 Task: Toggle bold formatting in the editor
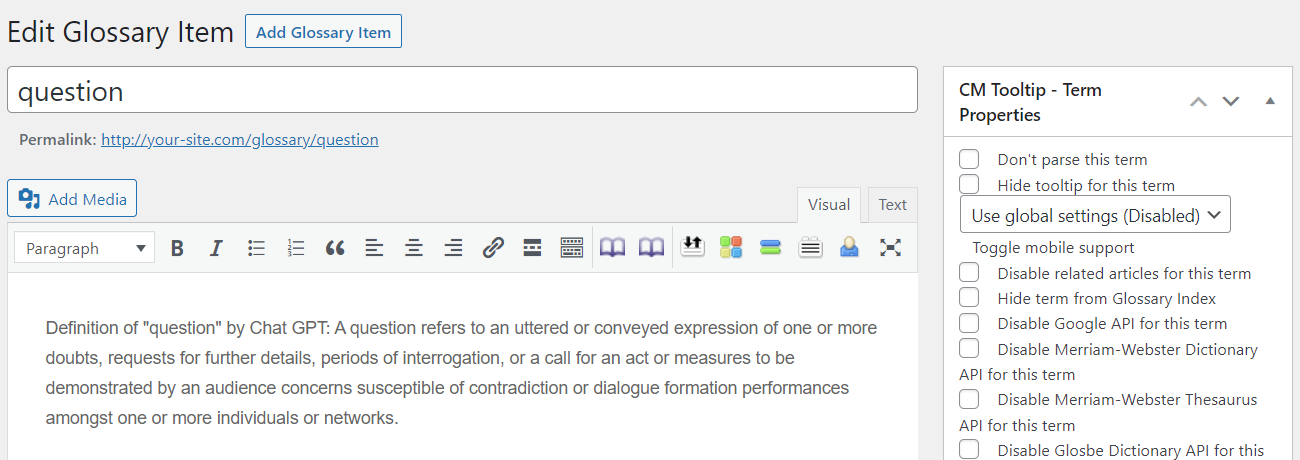tap(177, 248)
